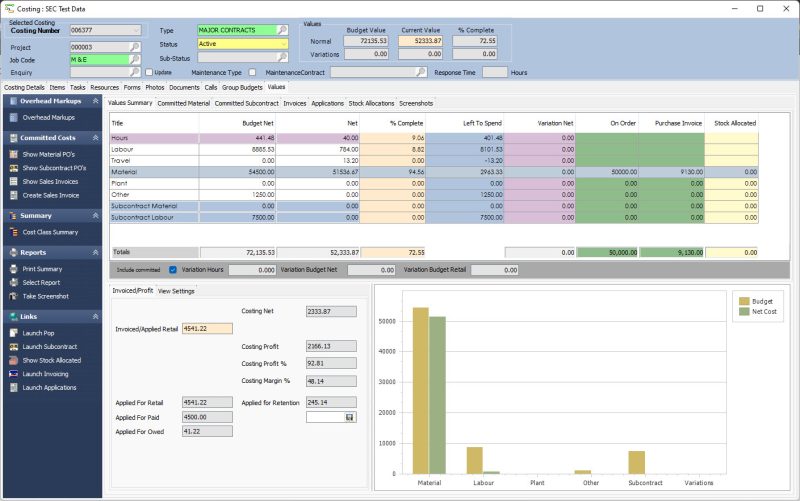This screenshot has width=800, height=501.
Task: Toggle the Maintenance Type checkbox
Action: [x=252, y=72]
